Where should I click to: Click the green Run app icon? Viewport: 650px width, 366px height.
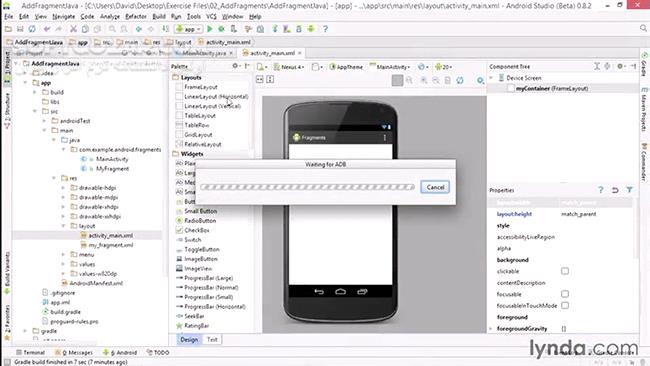click(210, 29)
